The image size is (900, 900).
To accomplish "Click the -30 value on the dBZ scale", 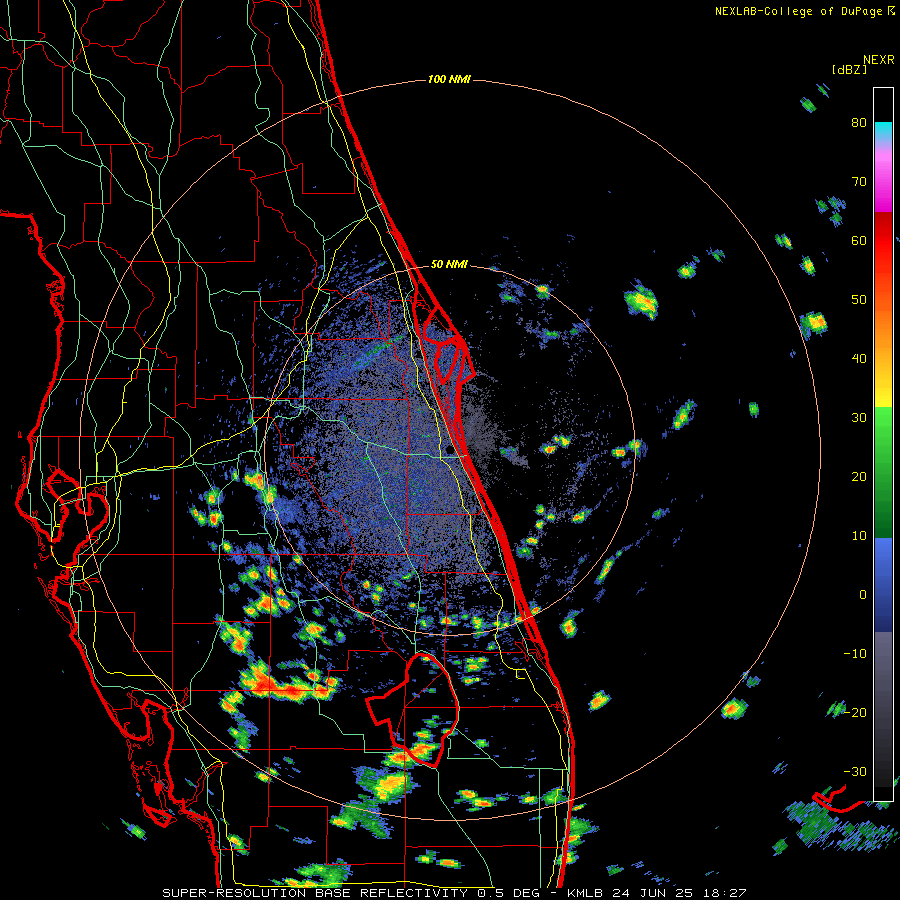I will (x=855, y=771).
